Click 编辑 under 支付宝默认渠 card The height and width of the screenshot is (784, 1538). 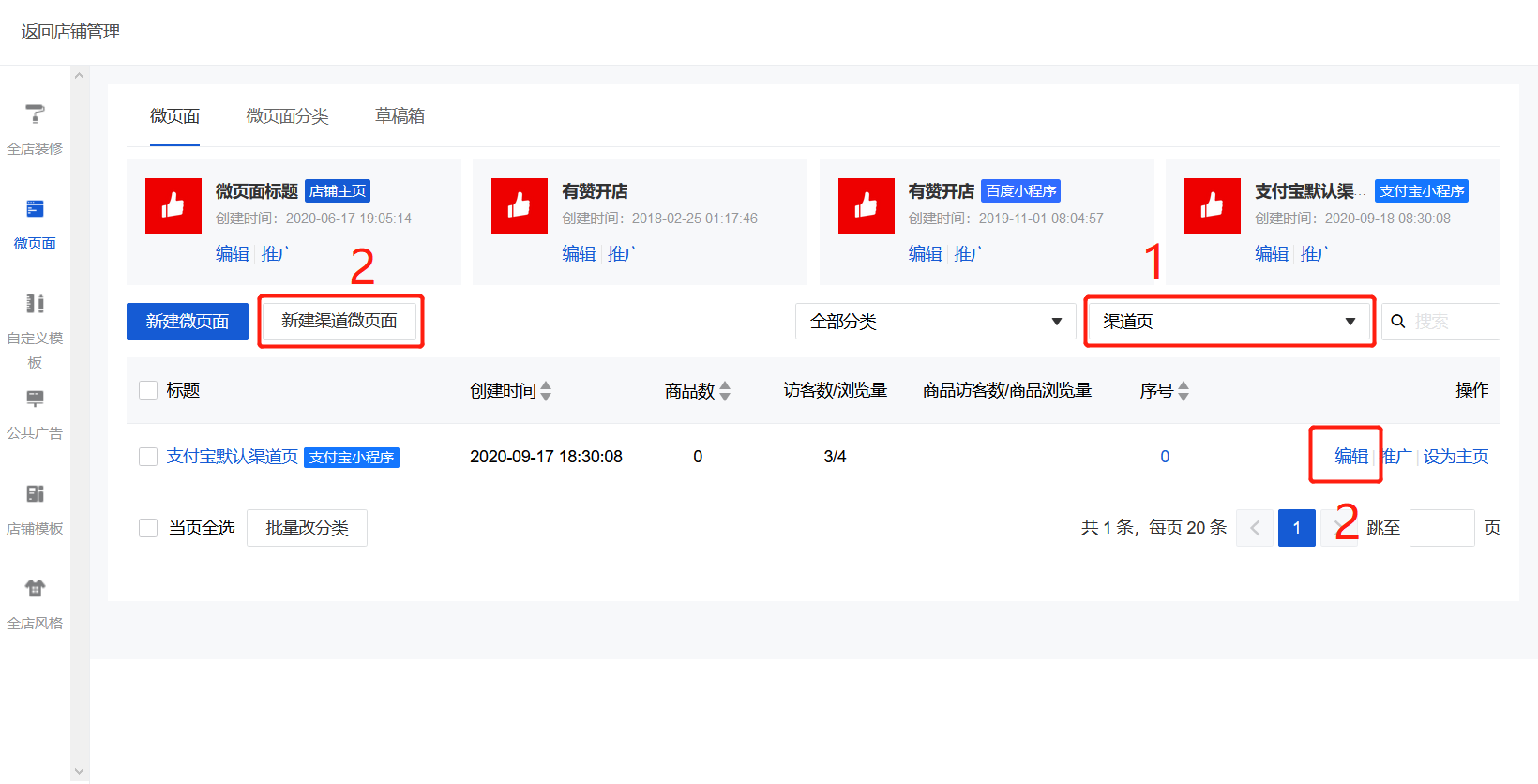click(x=1272, y=254)
